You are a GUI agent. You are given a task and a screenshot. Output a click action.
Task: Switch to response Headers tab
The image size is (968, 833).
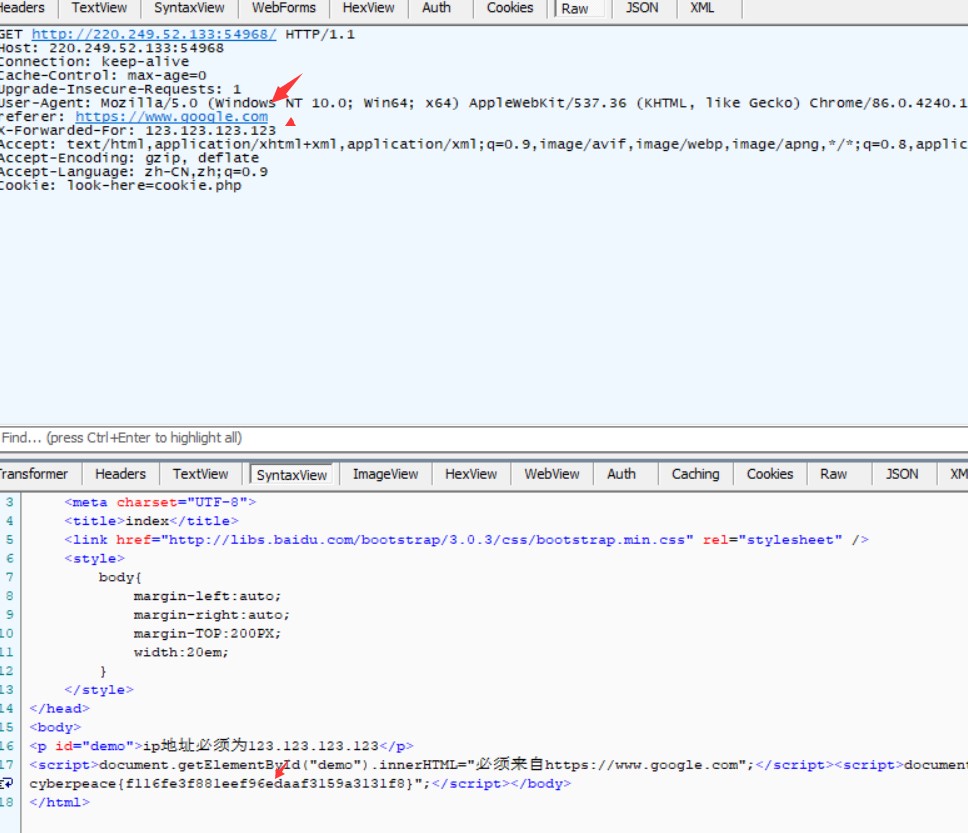tap(120, 474)
